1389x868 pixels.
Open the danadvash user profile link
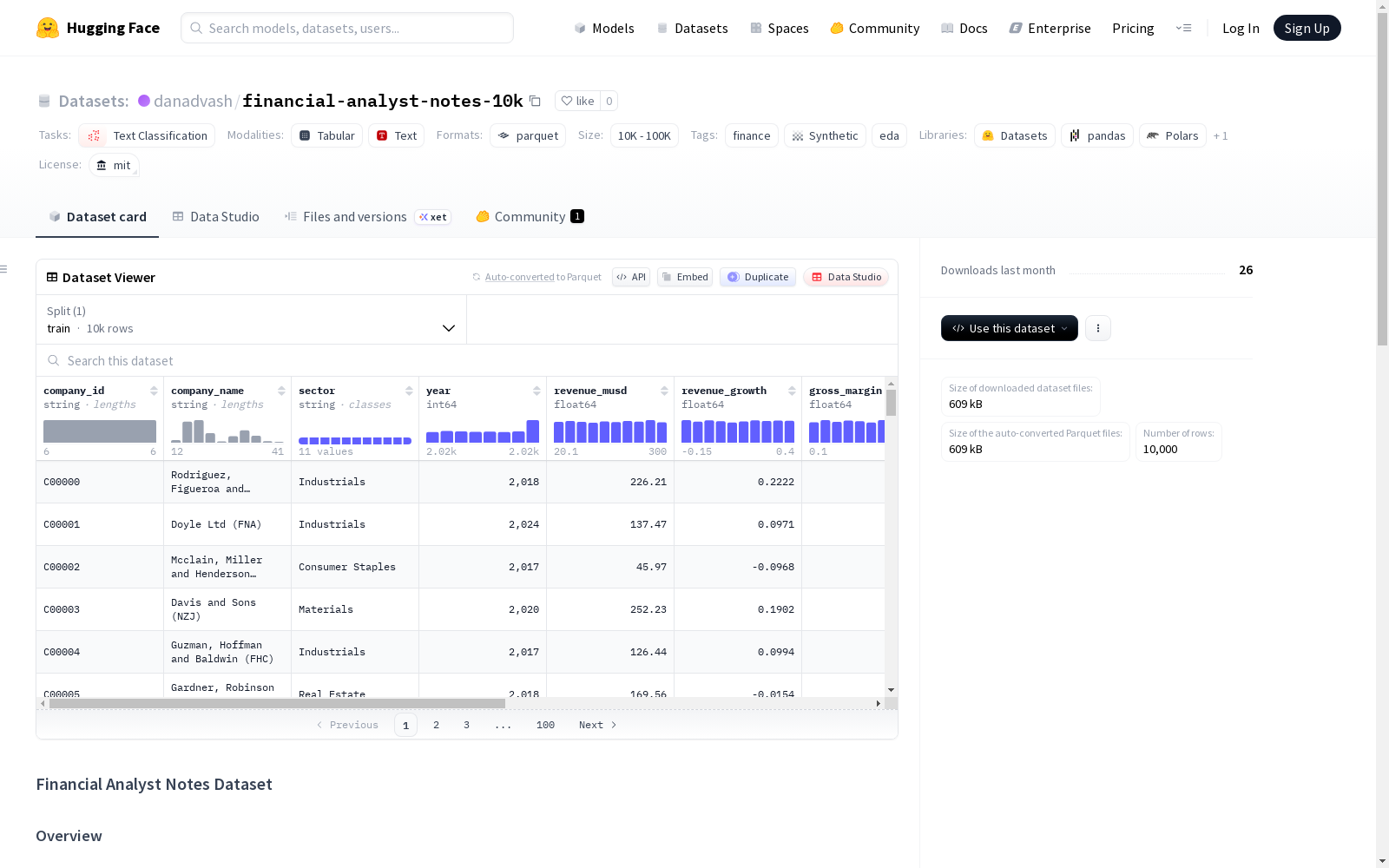tap(193, 101)
